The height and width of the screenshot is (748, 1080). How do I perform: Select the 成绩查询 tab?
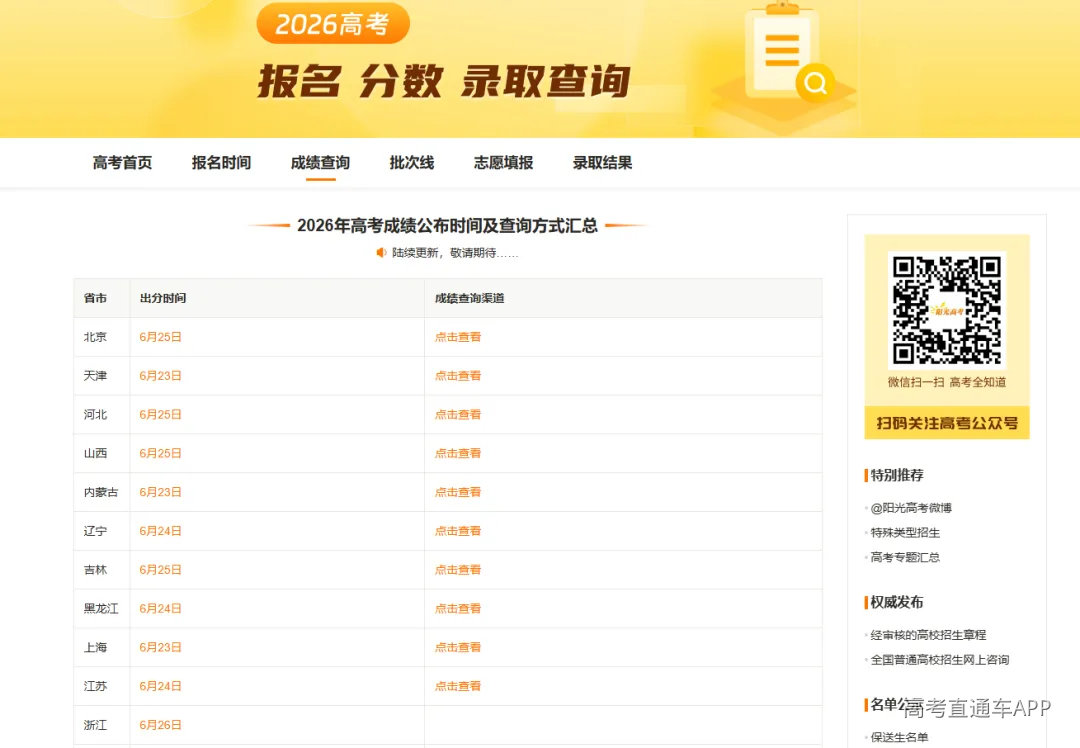(x=320, y=163)
